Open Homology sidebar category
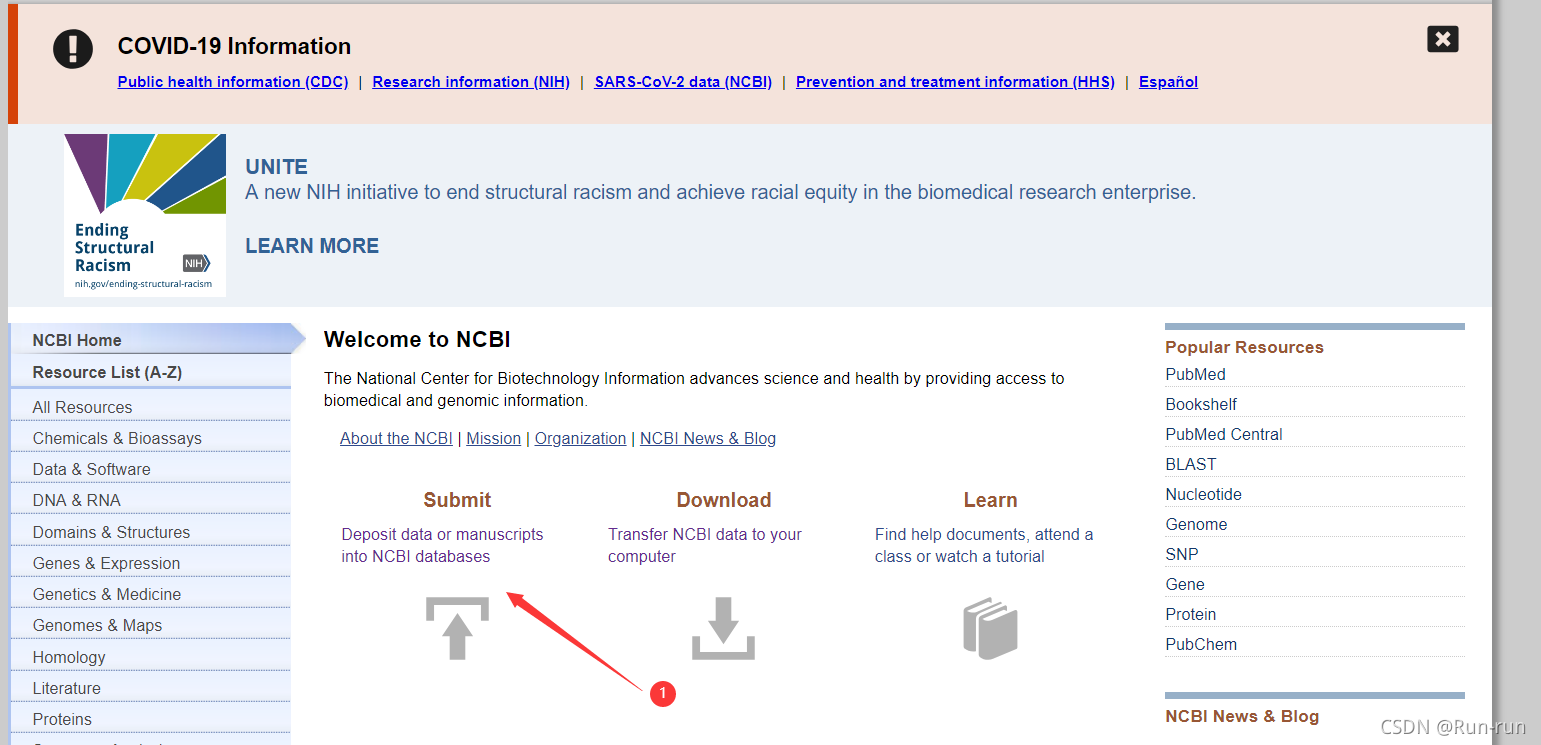Viewport: 1541px width, 745px height. point(150,657)
